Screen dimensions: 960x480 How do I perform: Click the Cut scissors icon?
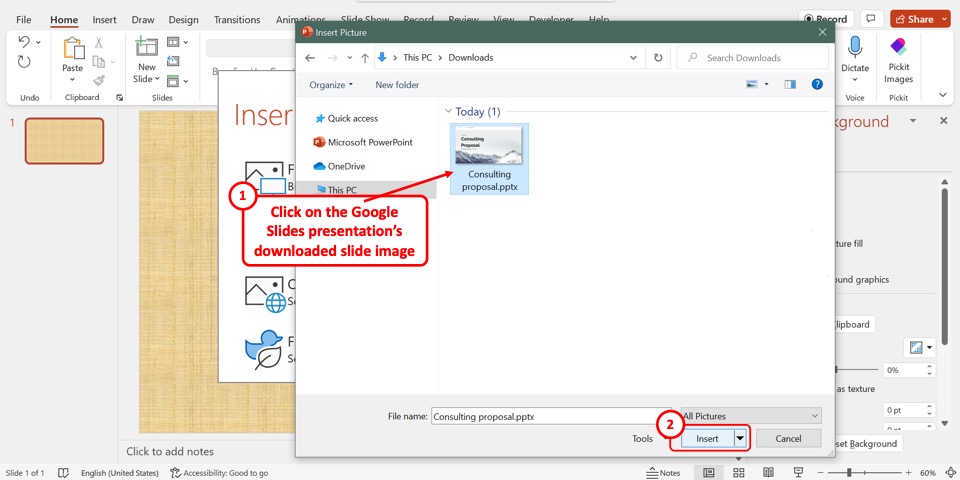click(x=99, y=43)
